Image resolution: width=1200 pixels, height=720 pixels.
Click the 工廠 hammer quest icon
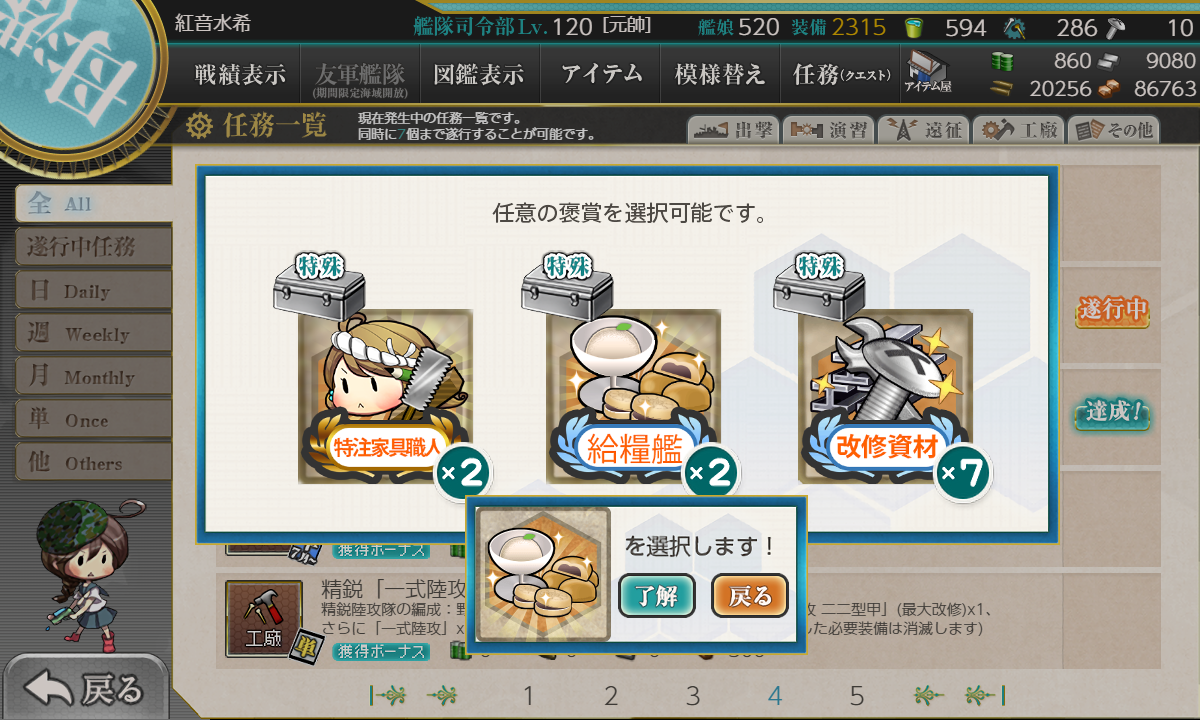[x=264, y=618]
